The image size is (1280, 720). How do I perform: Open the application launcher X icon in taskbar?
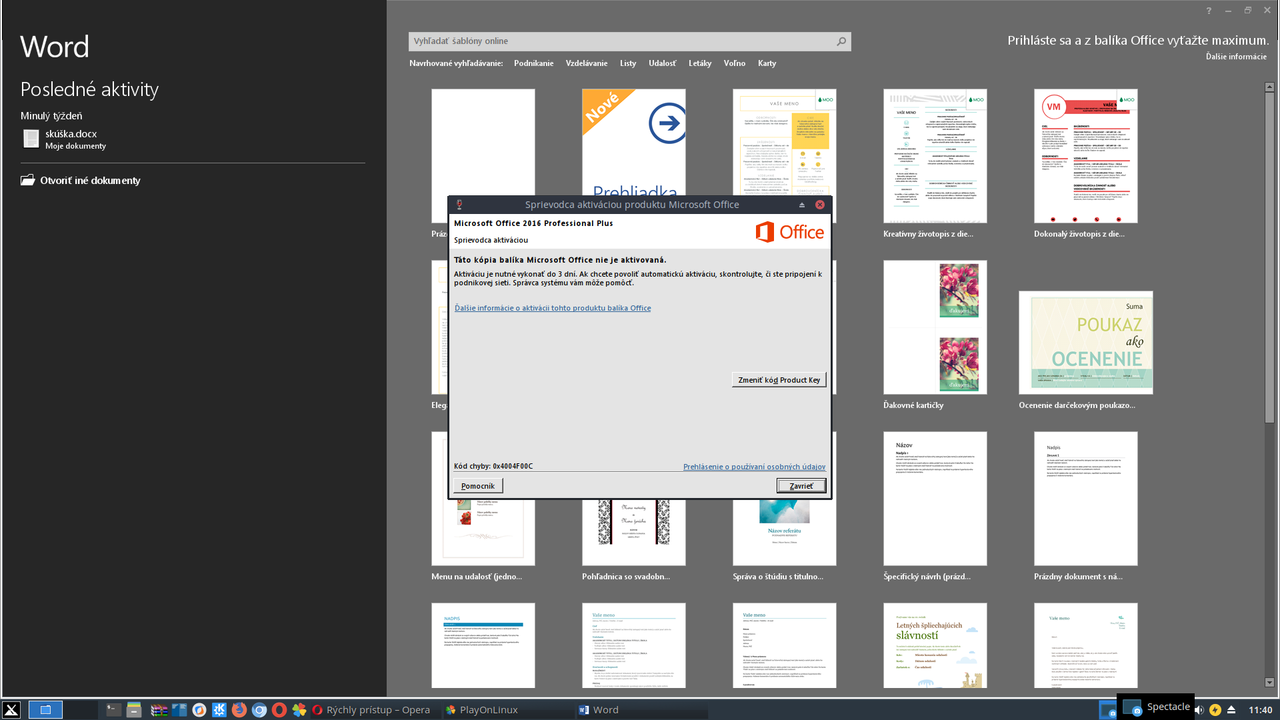[x=12, y=710]
